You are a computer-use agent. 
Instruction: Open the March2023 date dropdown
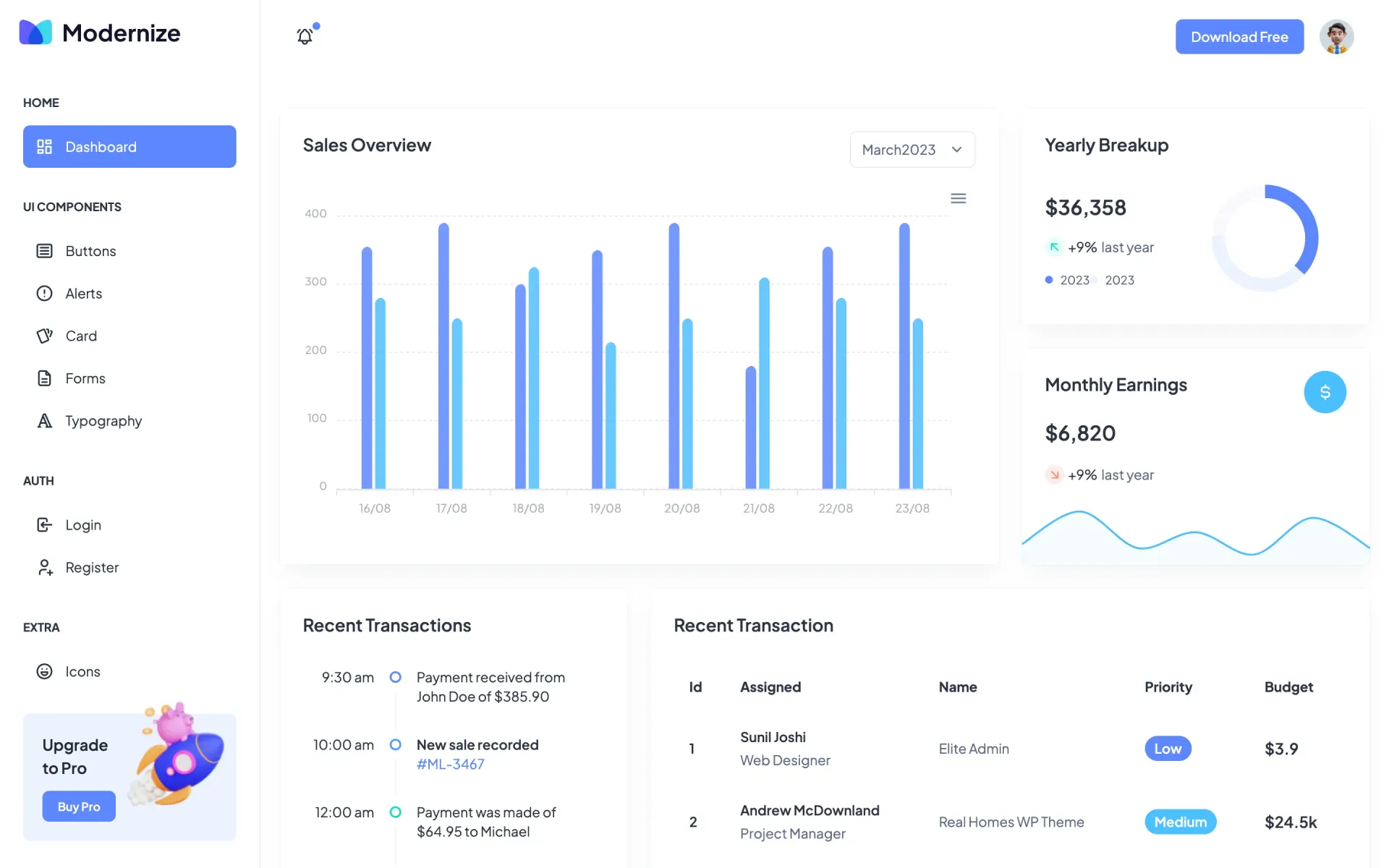(912, 149)
